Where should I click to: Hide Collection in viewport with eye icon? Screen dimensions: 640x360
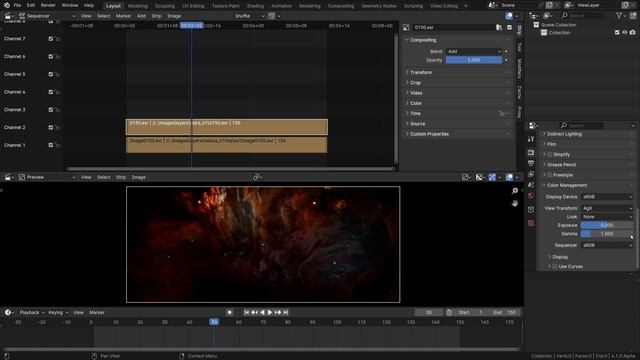(624, 33)
